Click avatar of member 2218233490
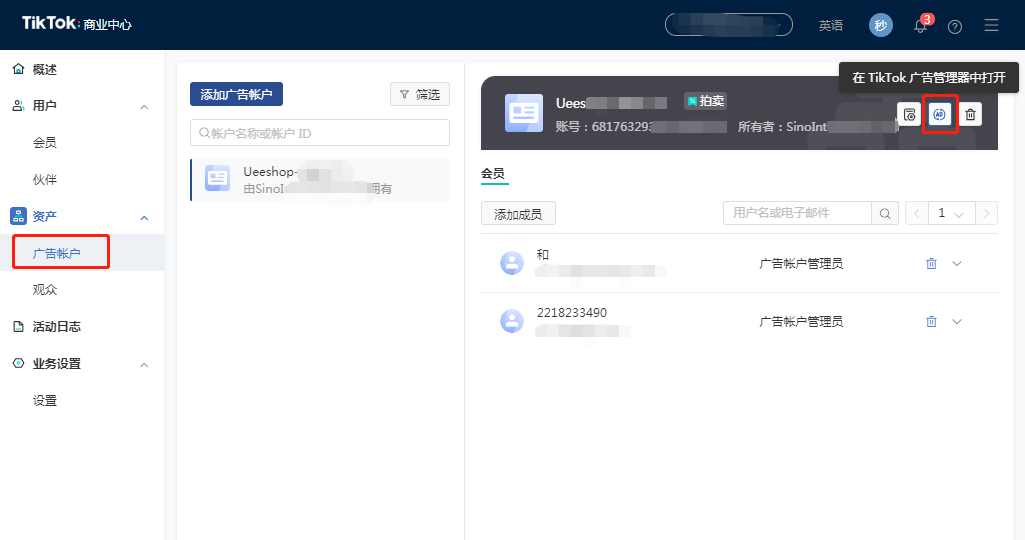 (512, 321)
